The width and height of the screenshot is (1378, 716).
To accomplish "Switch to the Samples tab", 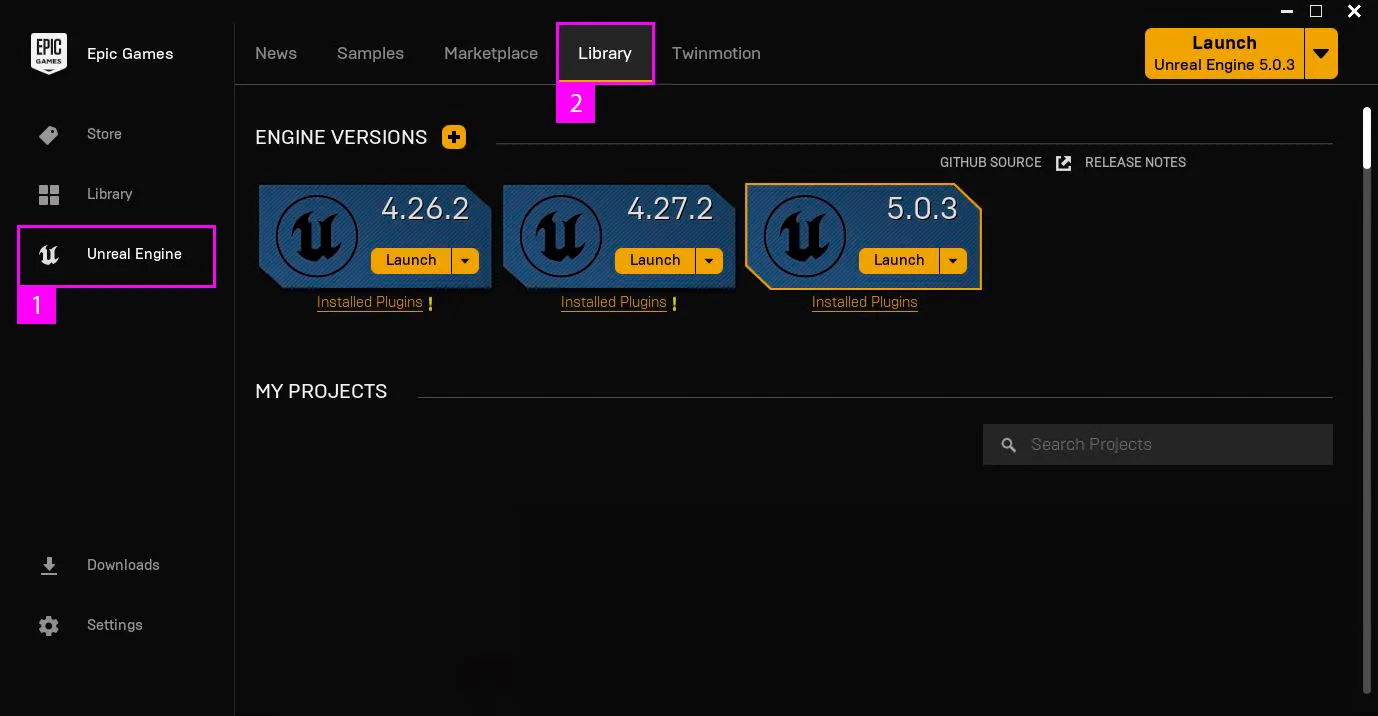I will [370, 53].
